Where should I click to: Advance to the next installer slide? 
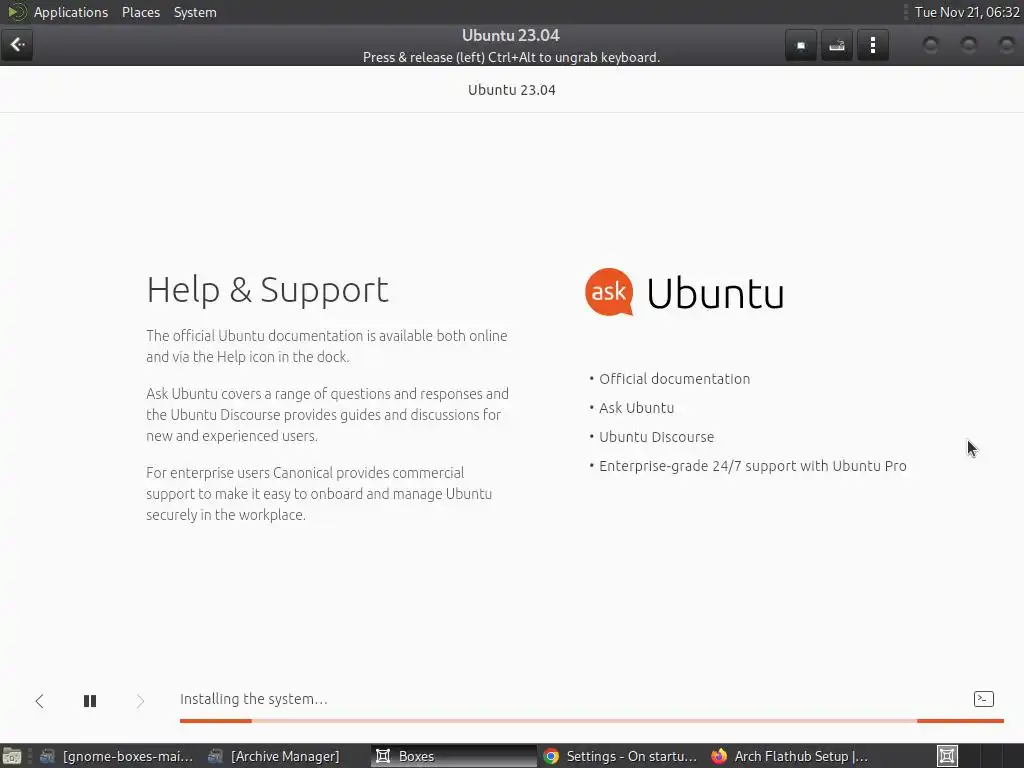coord(140,701)
